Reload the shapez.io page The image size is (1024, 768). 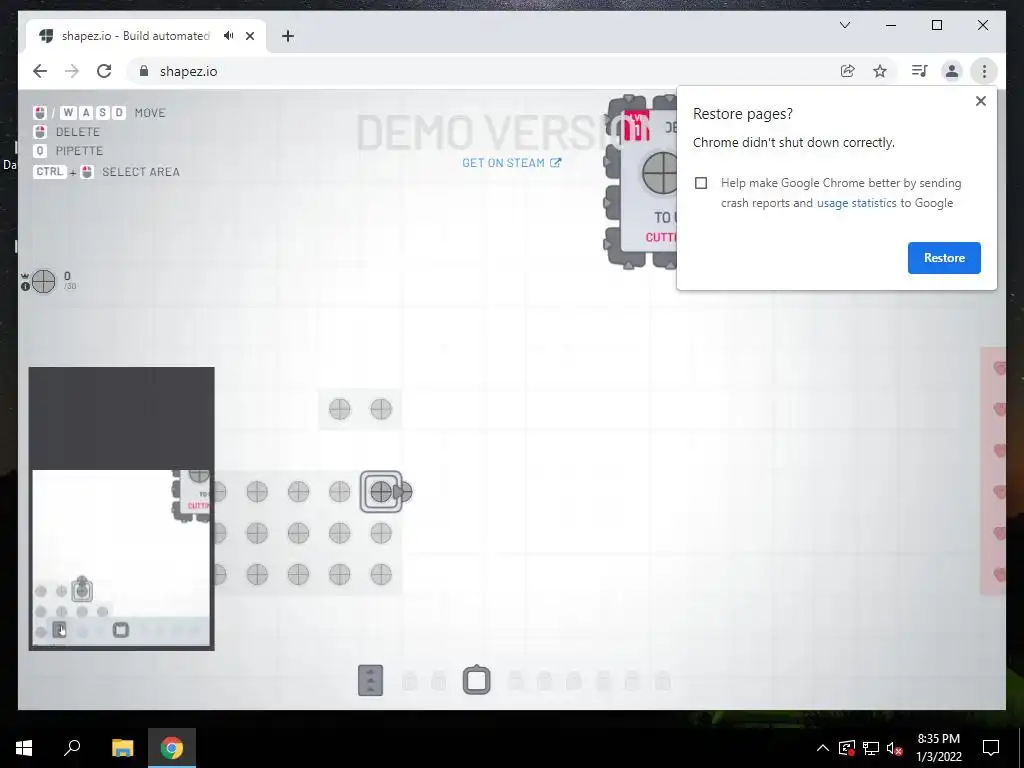pos(104,71)
